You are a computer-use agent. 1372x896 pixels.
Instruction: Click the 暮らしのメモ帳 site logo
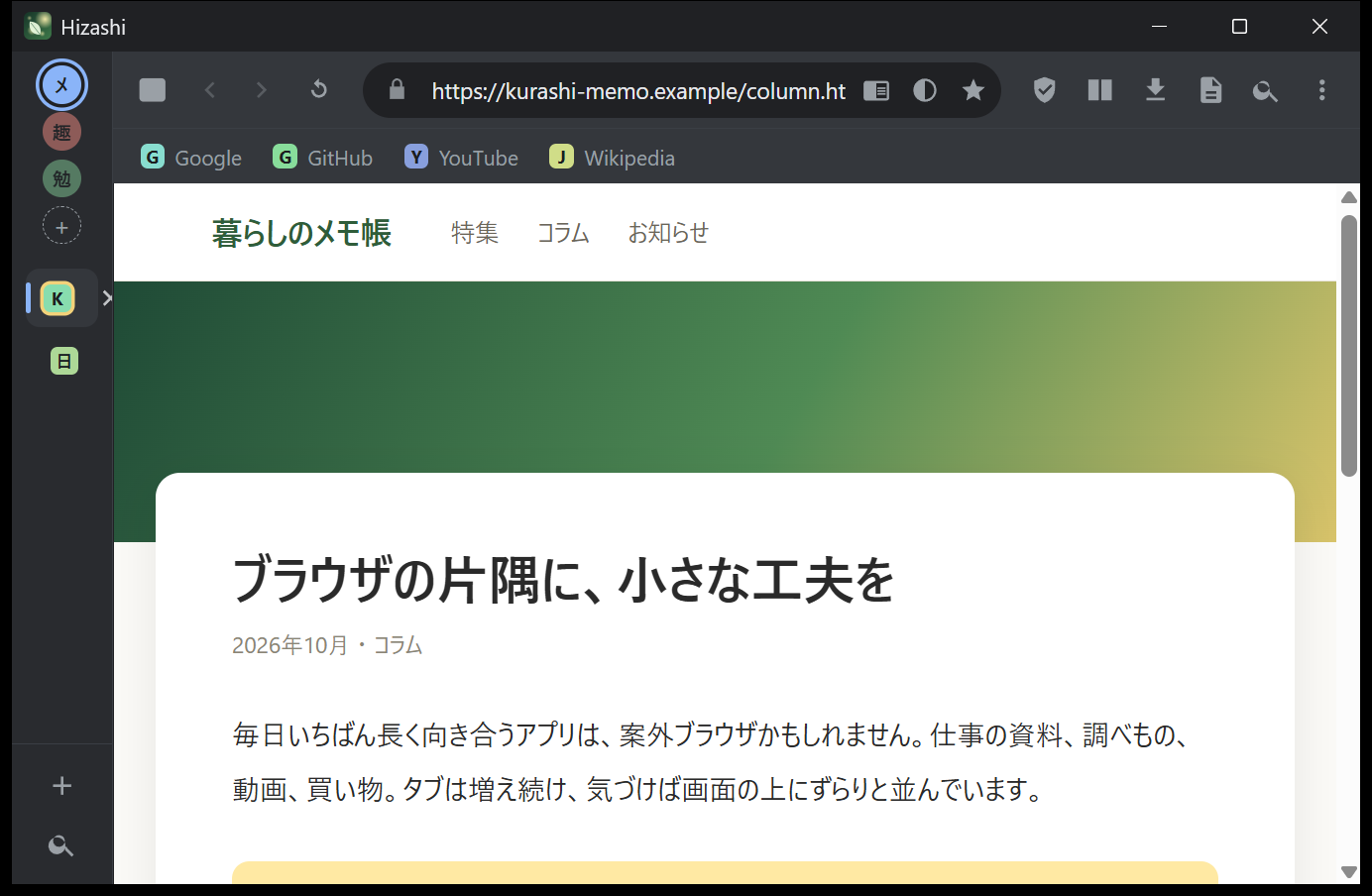pos(301,233)
